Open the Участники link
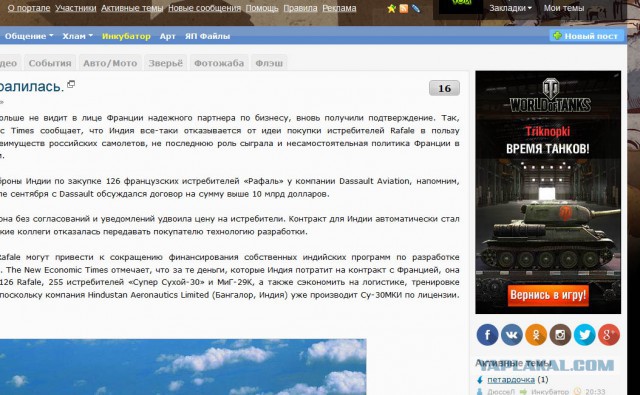This screenshot has height=395, width=640. click(76, 8)
